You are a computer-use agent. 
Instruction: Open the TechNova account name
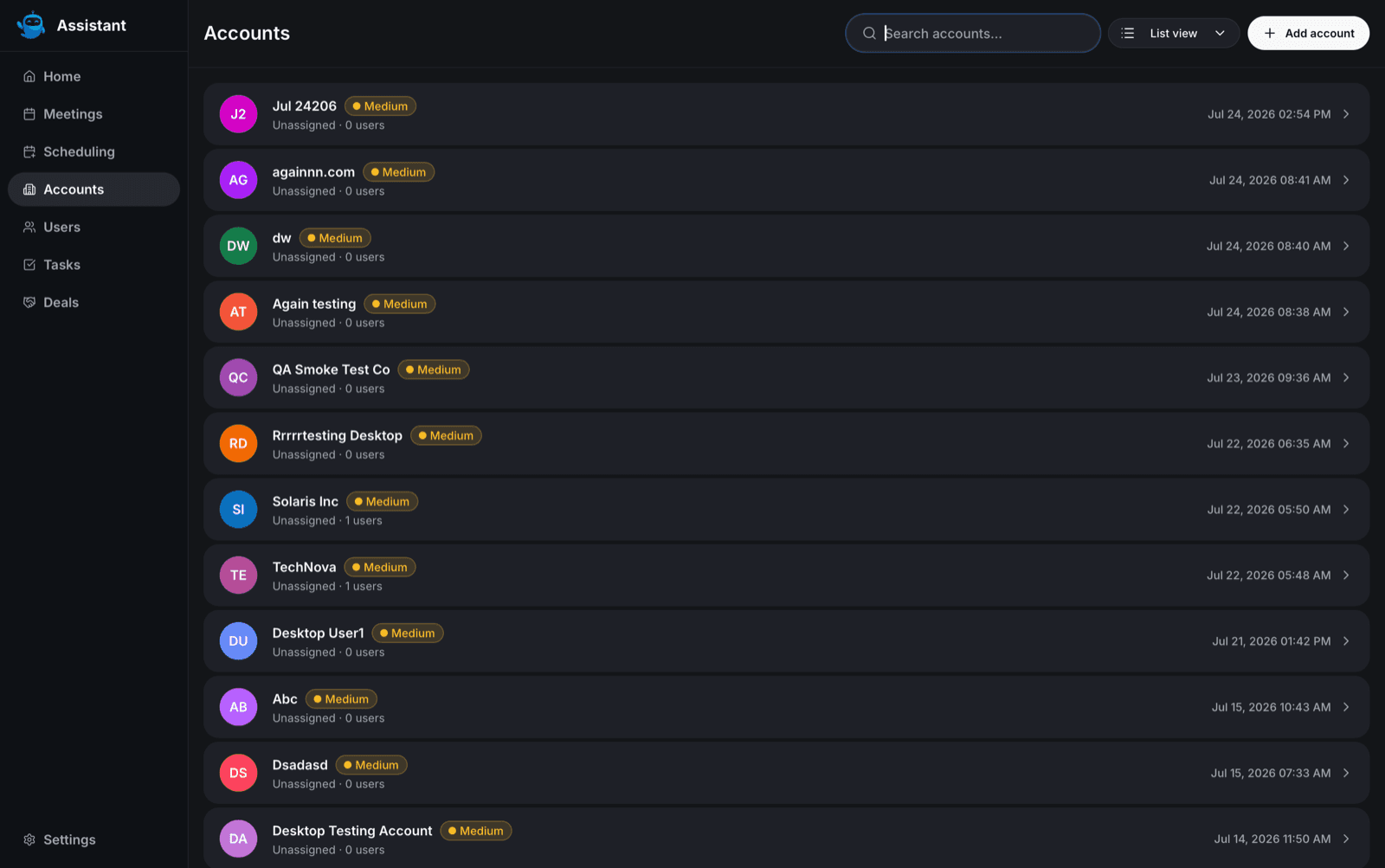tap(304, 567)
